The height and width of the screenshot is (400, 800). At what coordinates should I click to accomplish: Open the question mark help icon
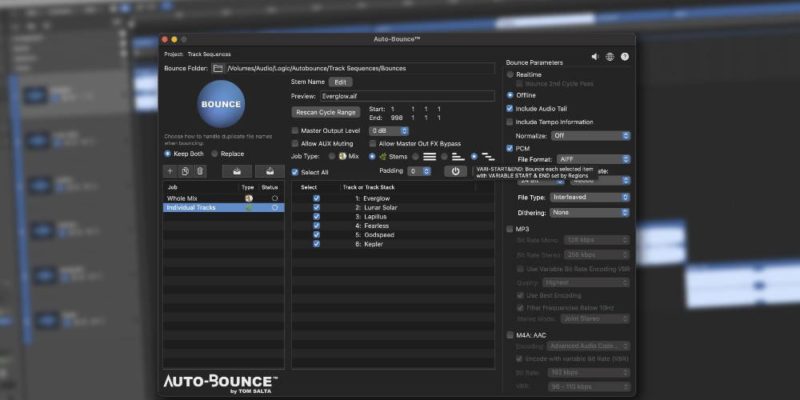pyautogui.click(x=624, y=57)
